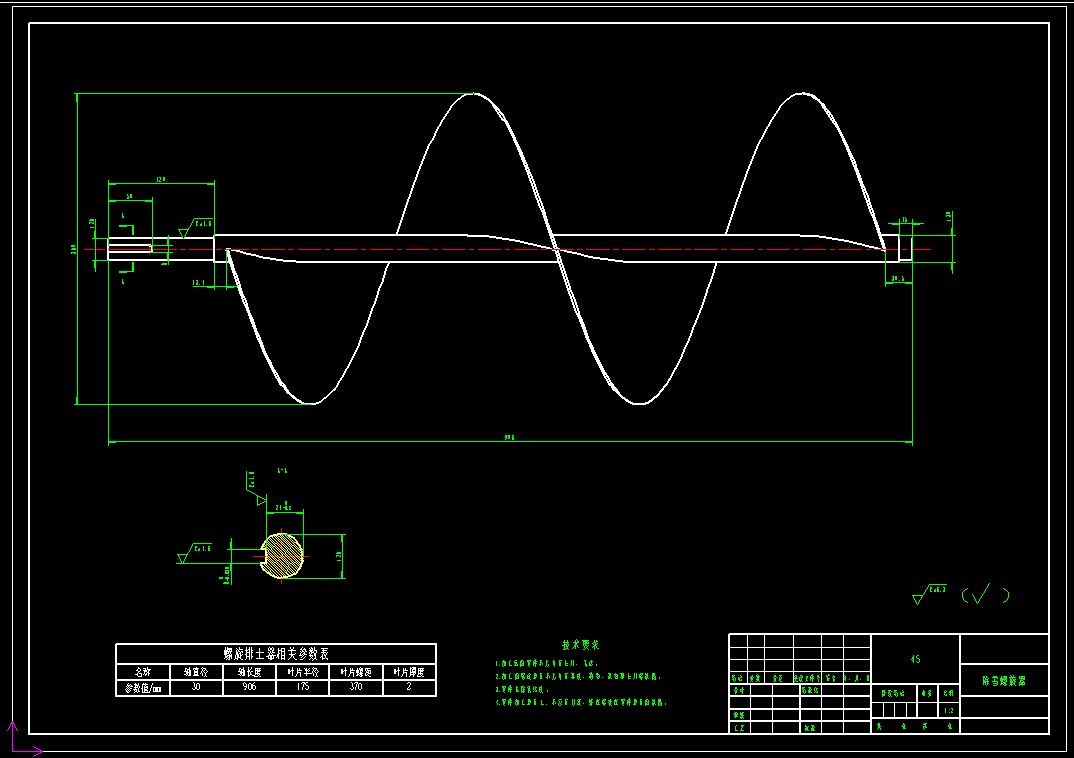Click the red shaft centerline
The height and width of the screenshot is (758, 1074).
[x=507, y=249]
